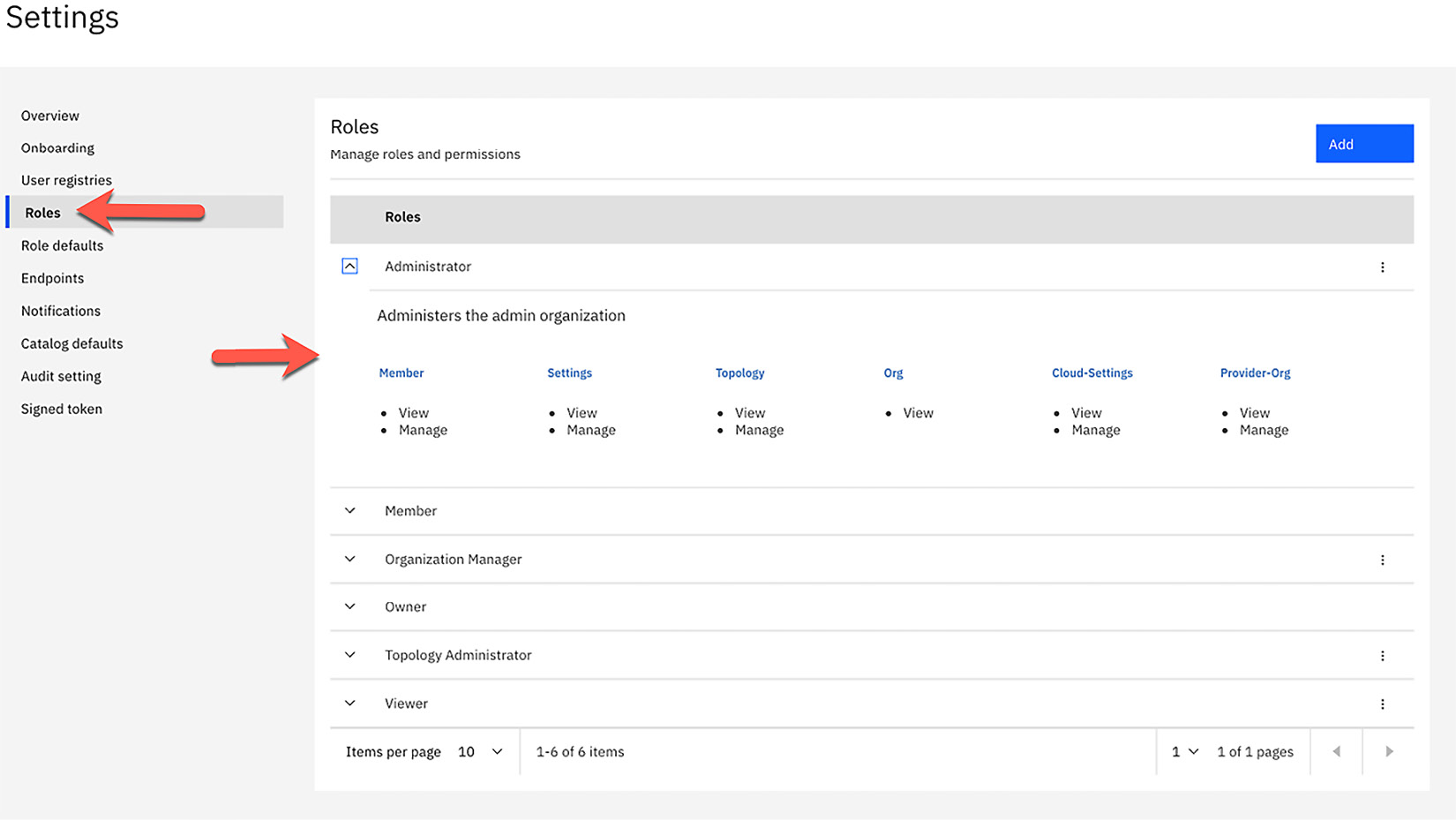The height and width of the screenshot is (820, 1456).
Task: Expand the Viewer role row
Action: (x=349, y=703)
